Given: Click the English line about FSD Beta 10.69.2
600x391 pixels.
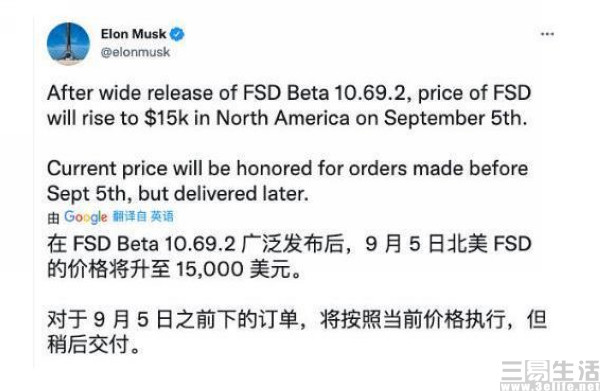Looking at the screenshot, I should click(x=289, y=93).
